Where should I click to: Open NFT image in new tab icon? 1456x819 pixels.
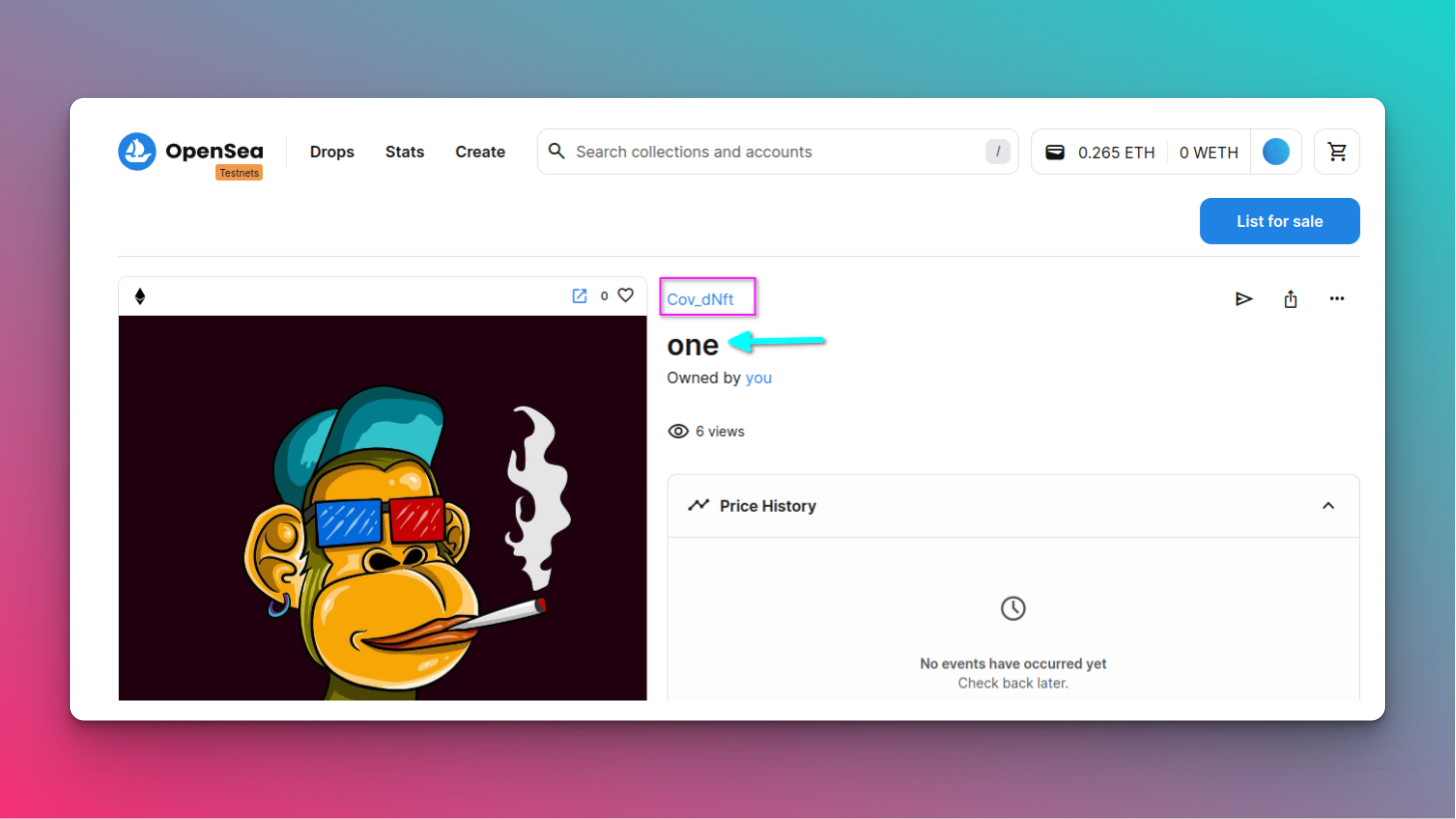click(579, 296)
